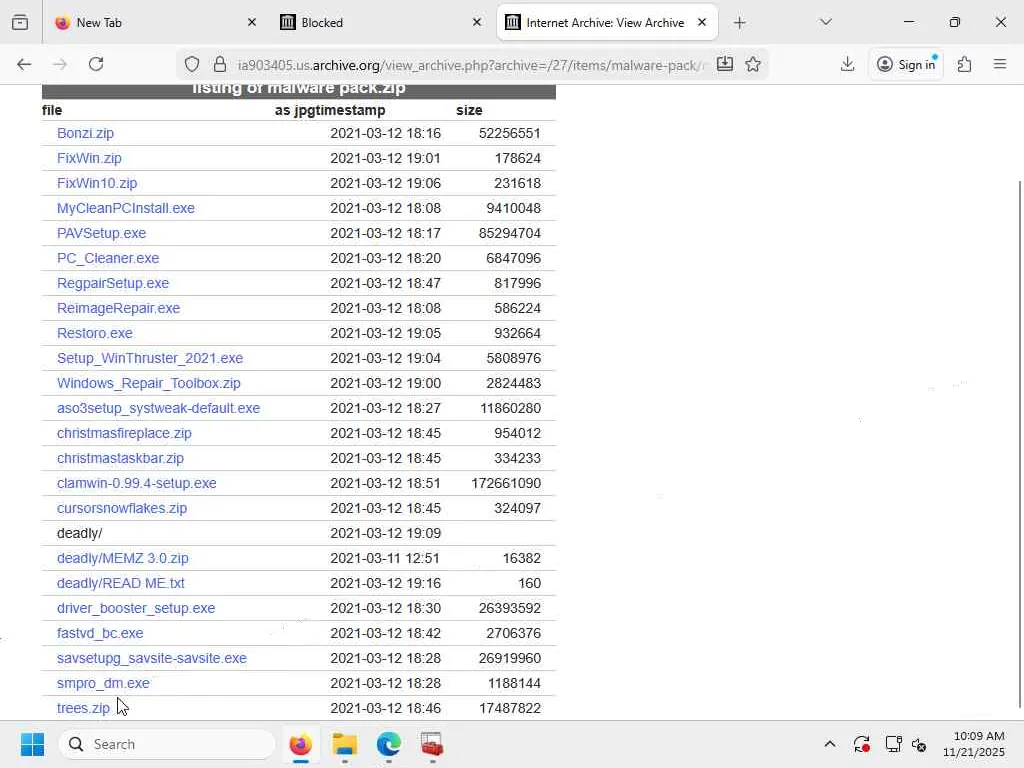Open ReimageRepair.exe link
The height and width of the screenshot is (768, 1024).
click(x=118, y=308)
